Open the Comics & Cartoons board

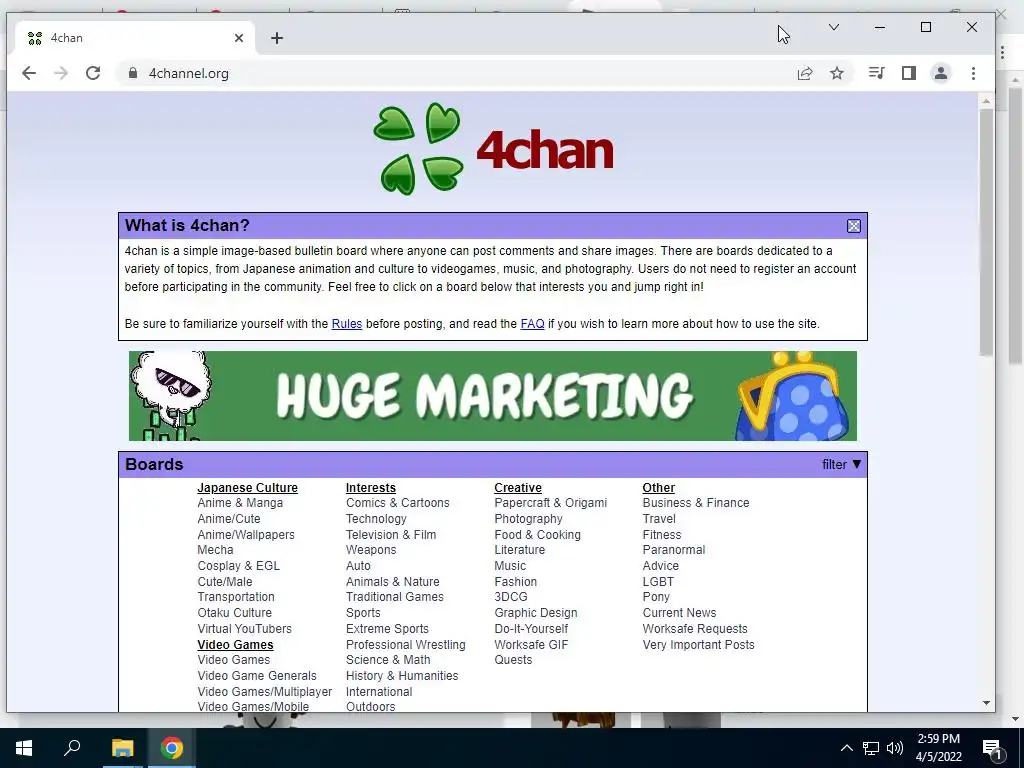click(x=398, y=503)
